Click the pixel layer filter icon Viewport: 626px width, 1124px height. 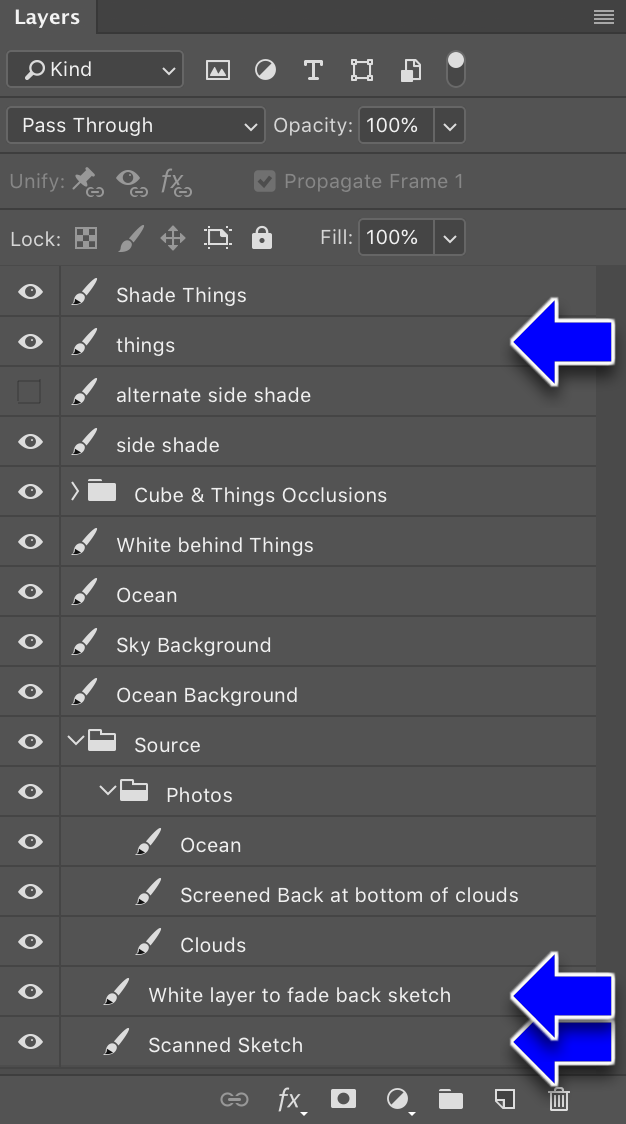[x=218, y=70]
